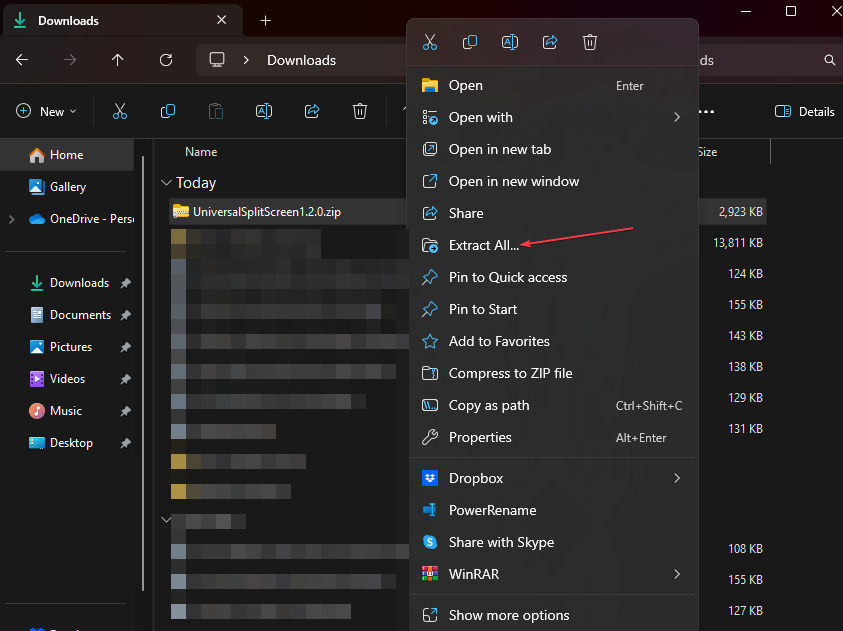This screenshot has height=631, width=843.
Task: Click the Refresh button in navigation bar
Action: point(166,60)
